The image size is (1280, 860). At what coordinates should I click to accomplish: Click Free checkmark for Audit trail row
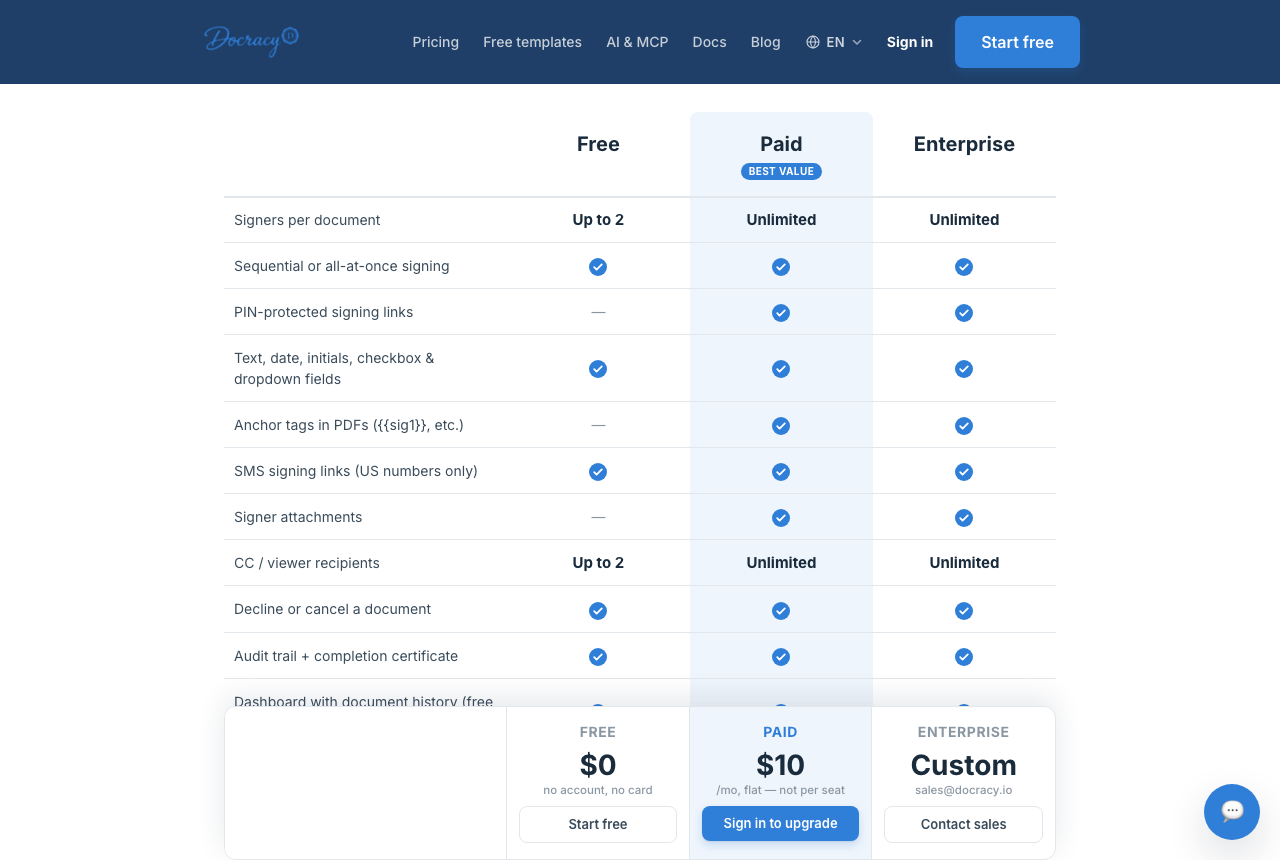598,657
